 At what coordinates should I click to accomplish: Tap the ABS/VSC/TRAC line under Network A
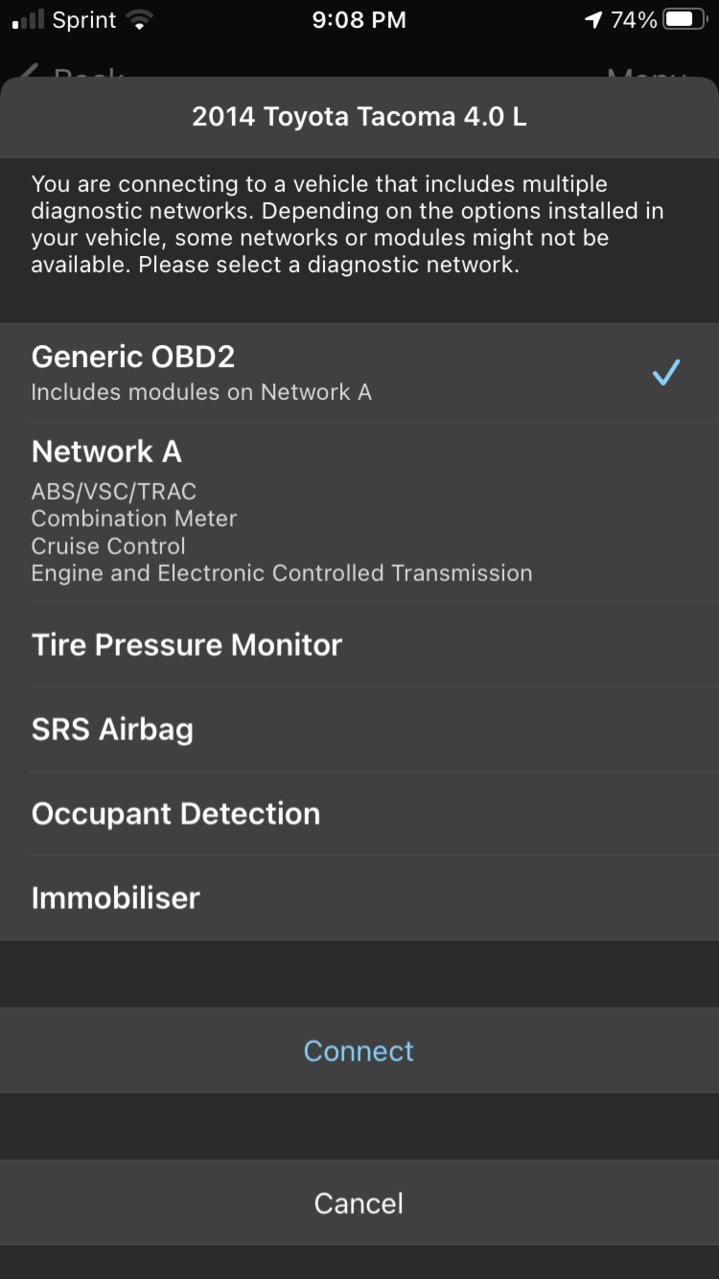click(114, 491)
